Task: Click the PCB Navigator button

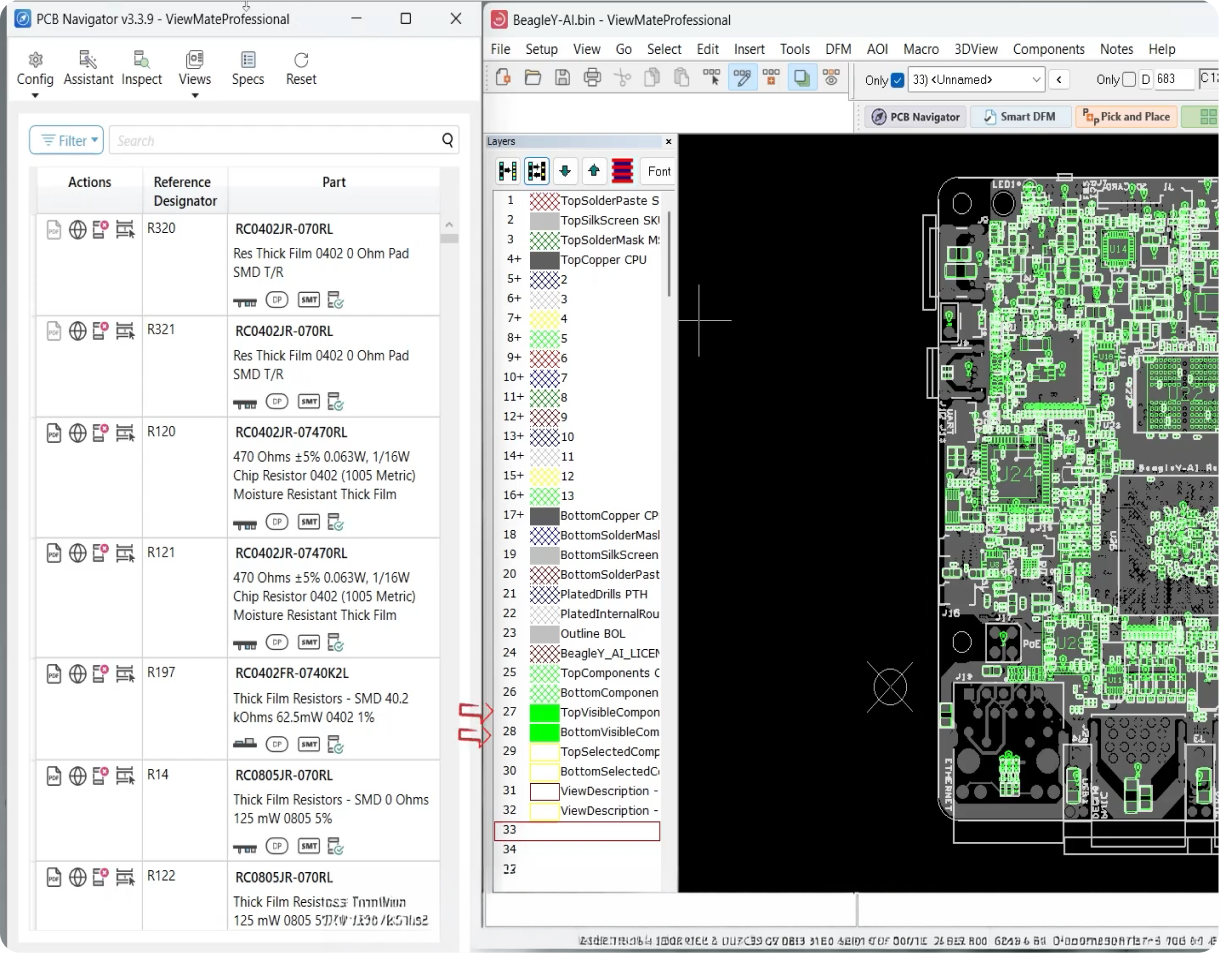Action: 915,117
